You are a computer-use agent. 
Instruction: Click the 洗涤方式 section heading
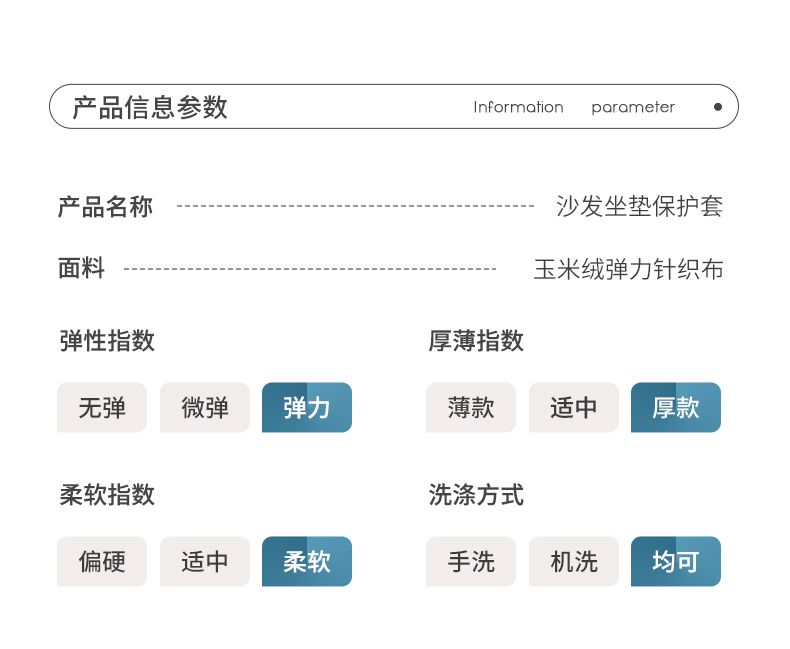[x=476, y=495]
